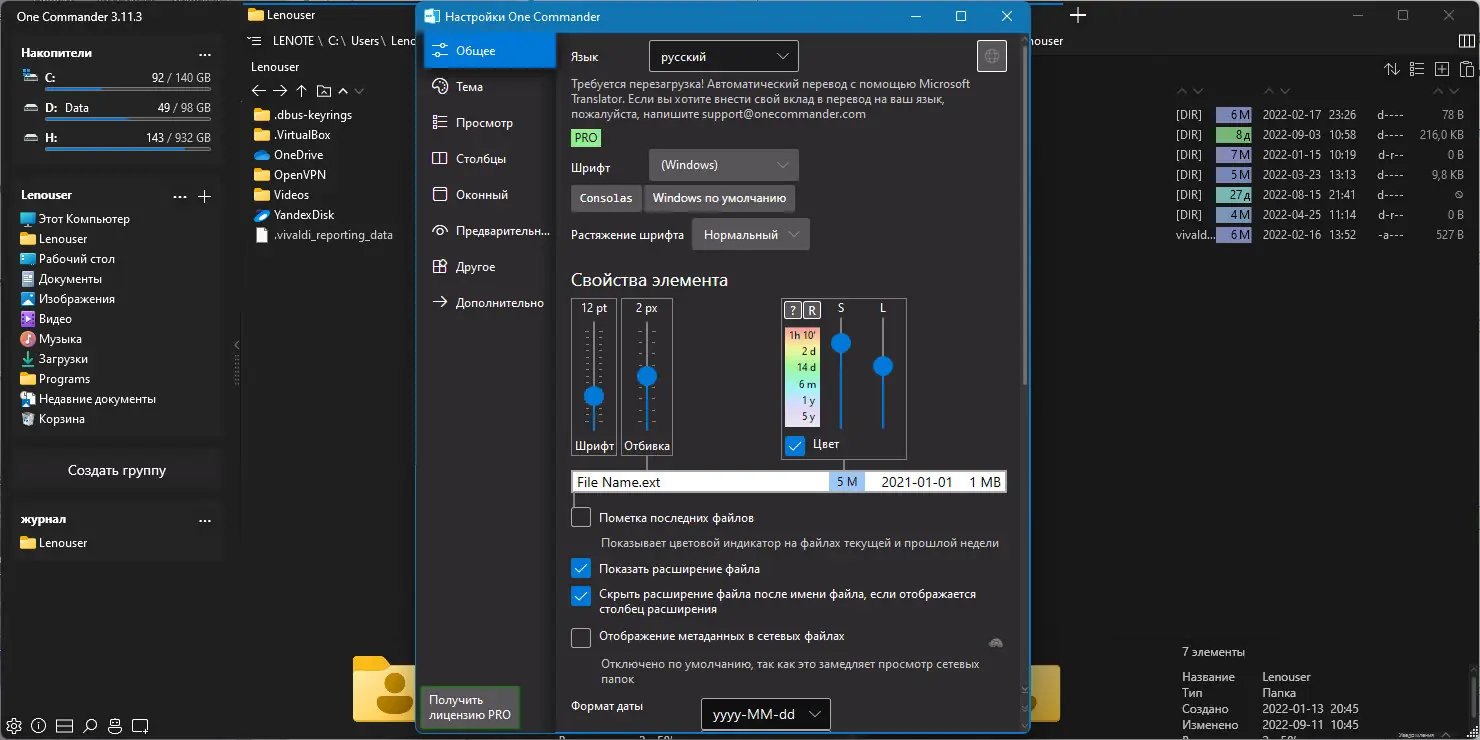
Task: Navigate up one folder level
Action: click(x=301, y=91)
